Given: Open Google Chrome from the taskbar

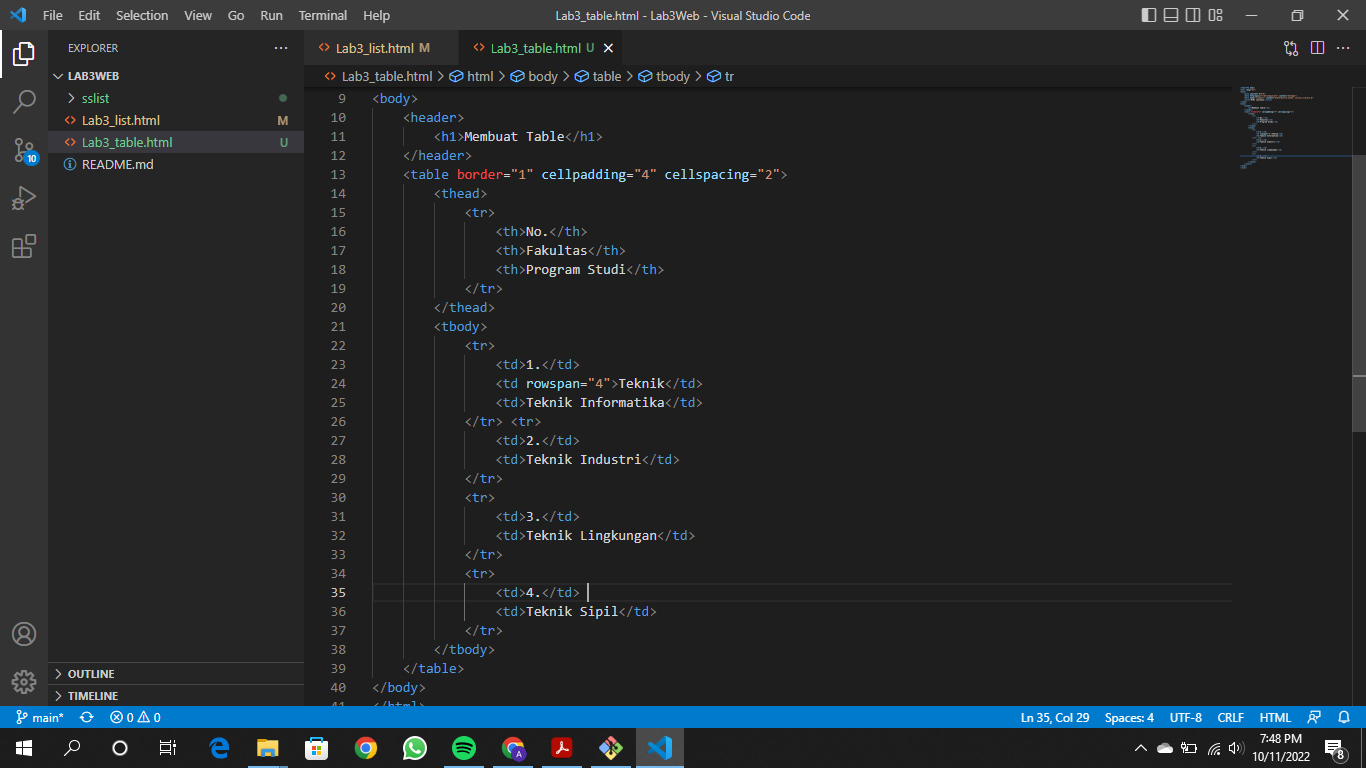Looking at the screenshot, I should (366, 747).
